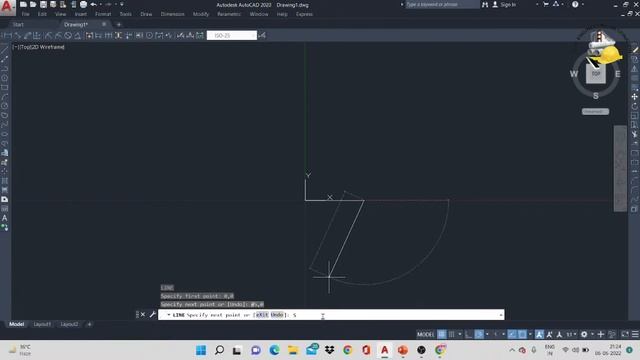Expand the Snap mode dropdown arrow
The width and height of the screenshot is (640, 360).
coord(460,334)
